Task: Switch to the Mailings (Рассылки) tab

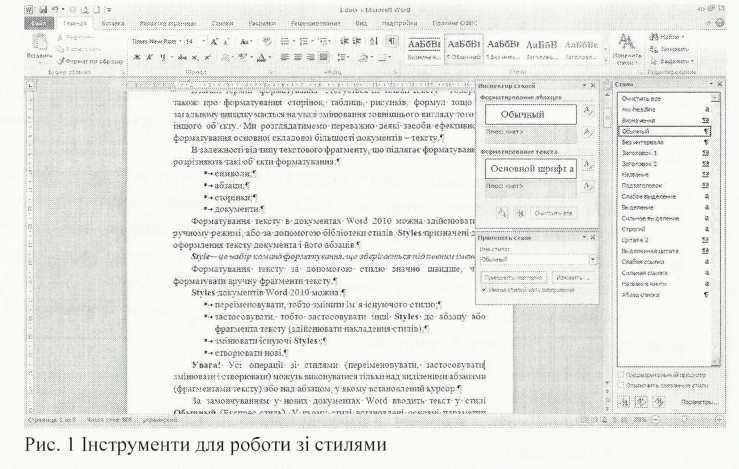Action: click(262, 23)
